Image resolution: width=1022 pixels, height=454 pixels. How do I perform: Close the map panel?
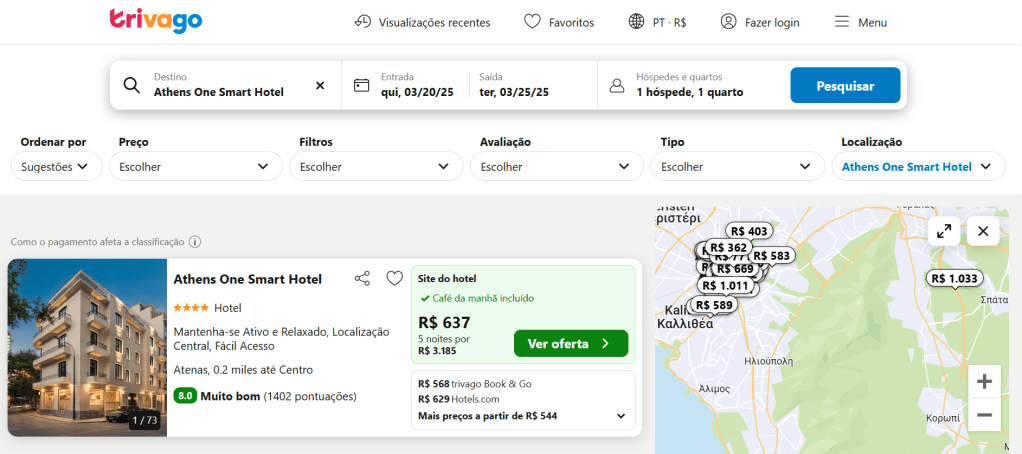coord(983,231)
